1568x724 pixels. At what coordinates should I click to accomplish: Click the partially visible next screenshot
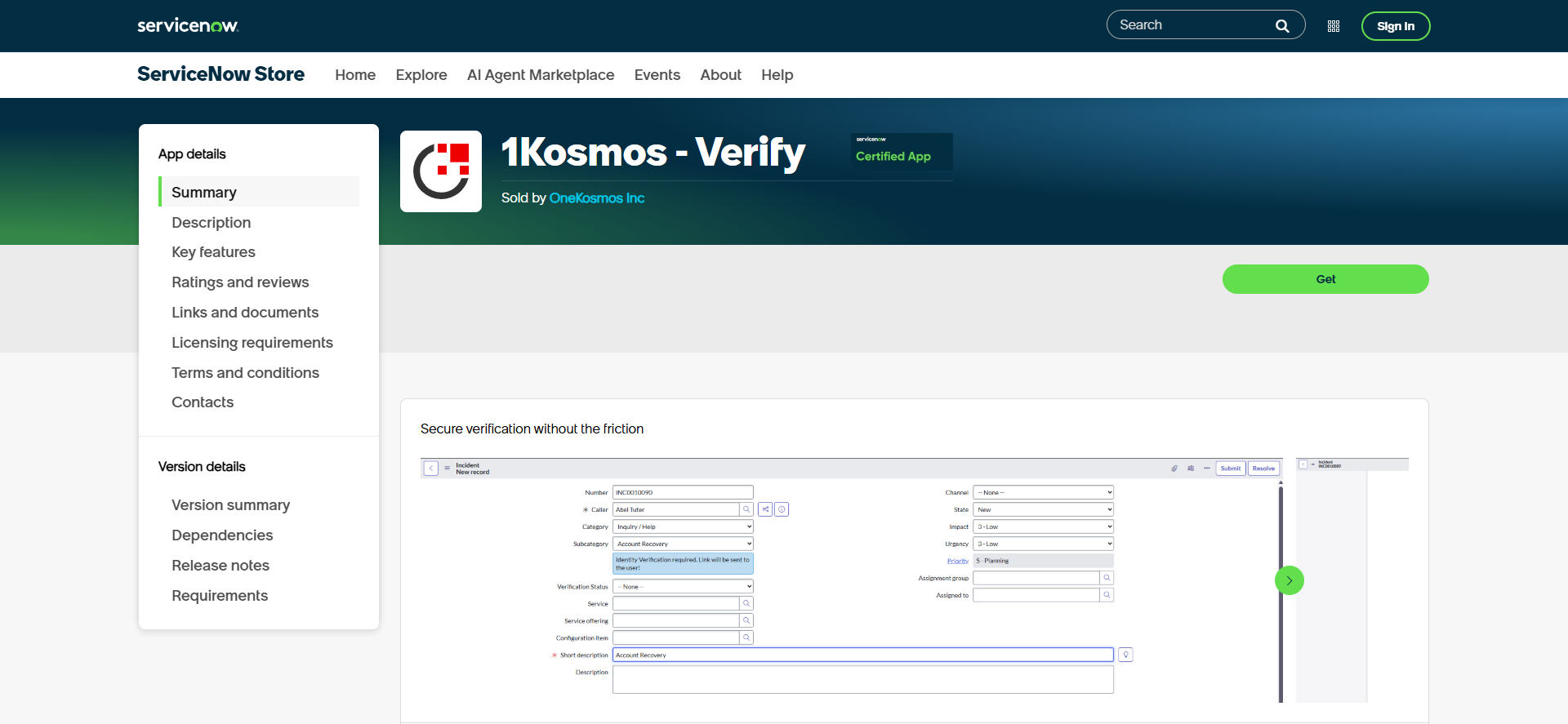point(1352,580)
